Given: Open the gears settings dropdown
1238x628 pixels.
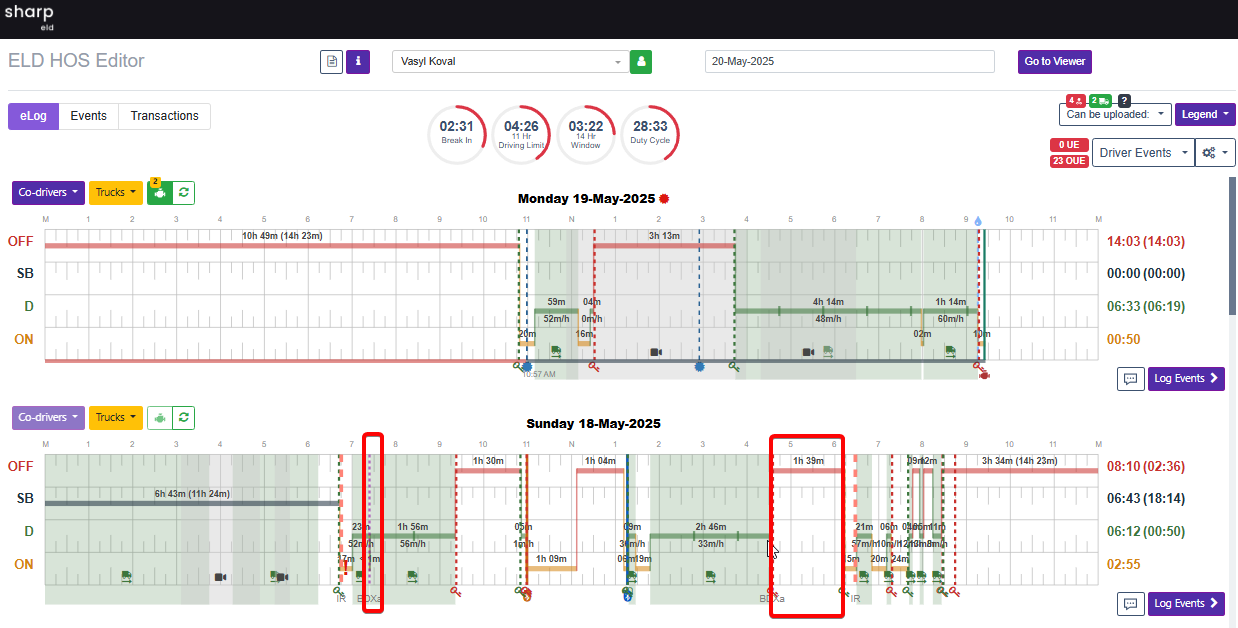Looking at the screenshot, I should point(1216,153).
